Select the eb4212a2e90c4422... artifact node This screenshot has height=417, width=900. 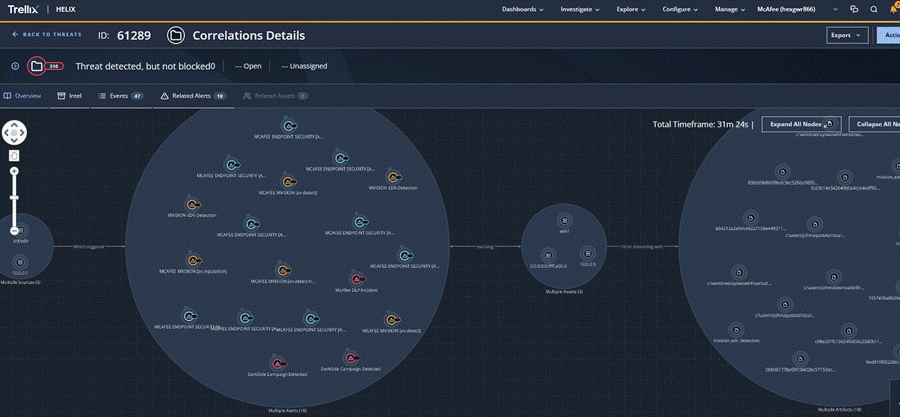tap(750, 217)
